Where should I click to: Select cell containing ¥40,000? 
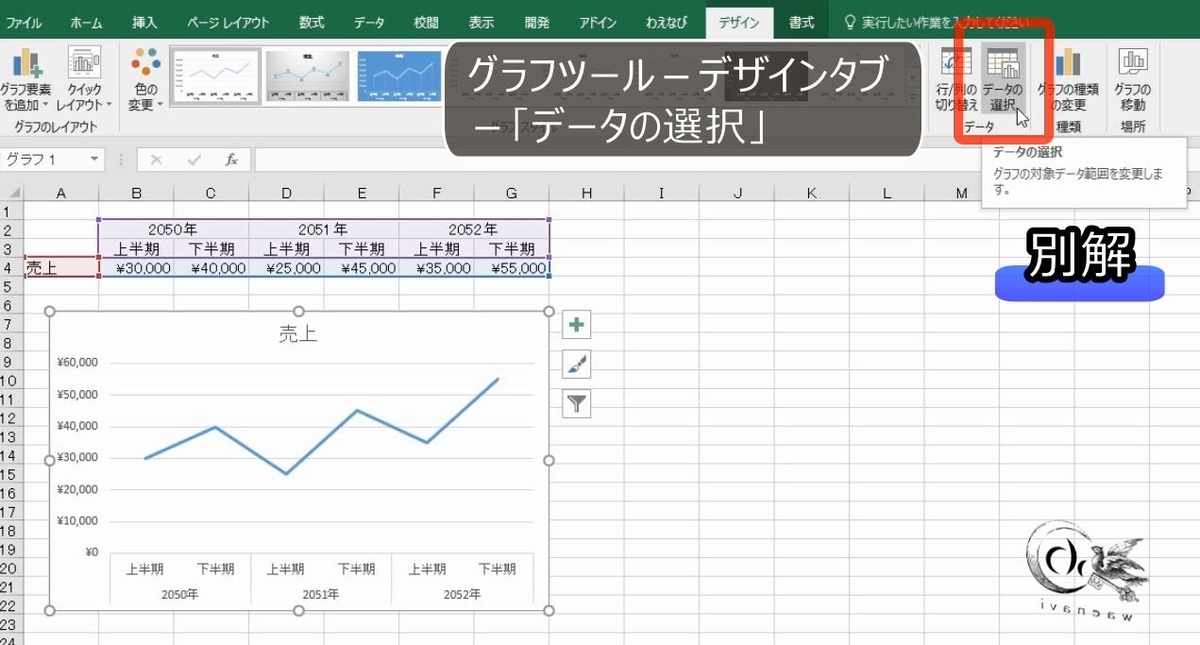pyautogui.click(x=211, y=268)
